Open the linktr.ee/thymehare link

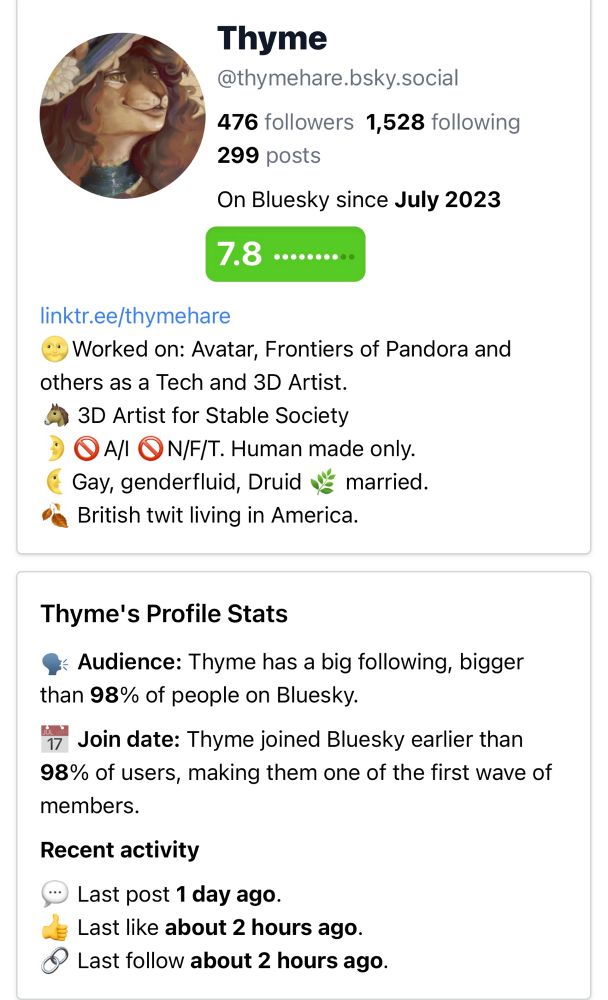coord(133,315)
